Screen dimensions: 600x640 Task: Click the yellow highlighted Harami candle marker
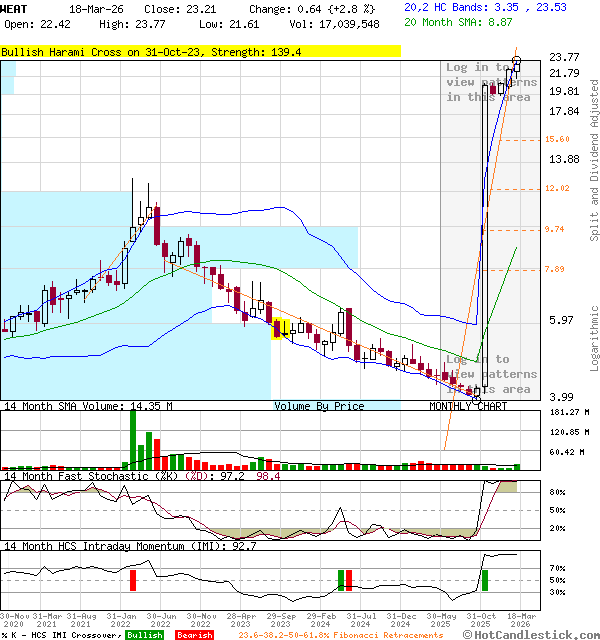pyautogui.click(x=279, y=329)
